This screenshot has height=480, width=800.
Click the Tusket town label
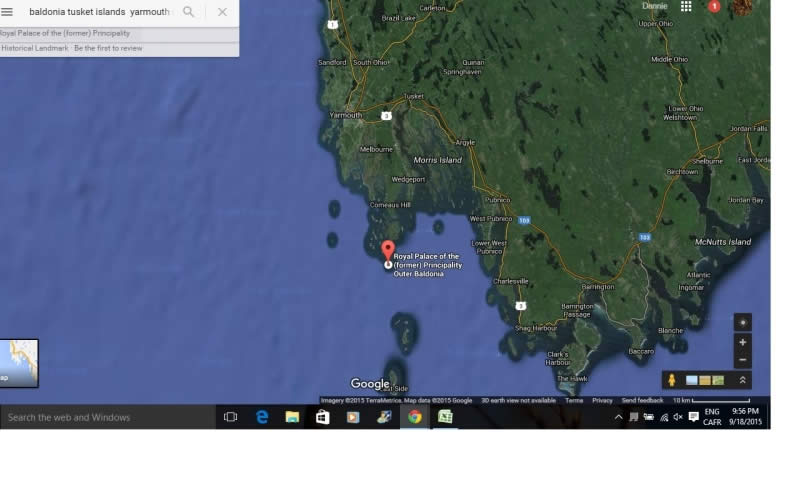point(413,96)
